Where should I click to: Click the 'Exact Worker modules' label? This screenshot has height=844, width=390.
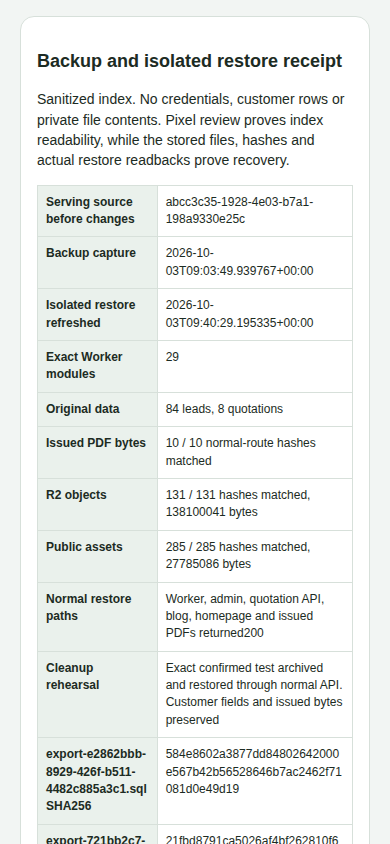tap(84, 365)
